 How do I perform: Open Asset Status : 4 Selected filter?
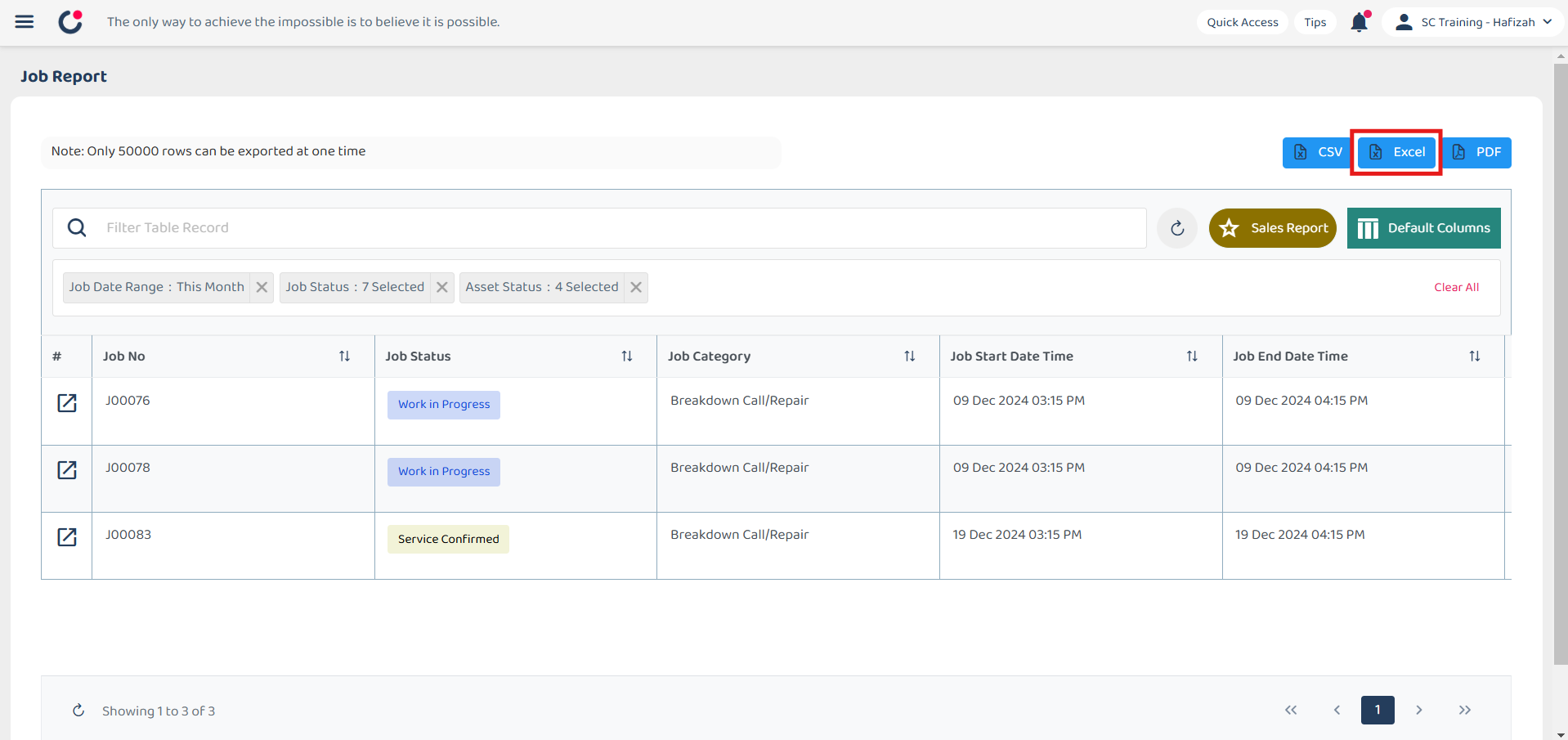tap(542, 287)
